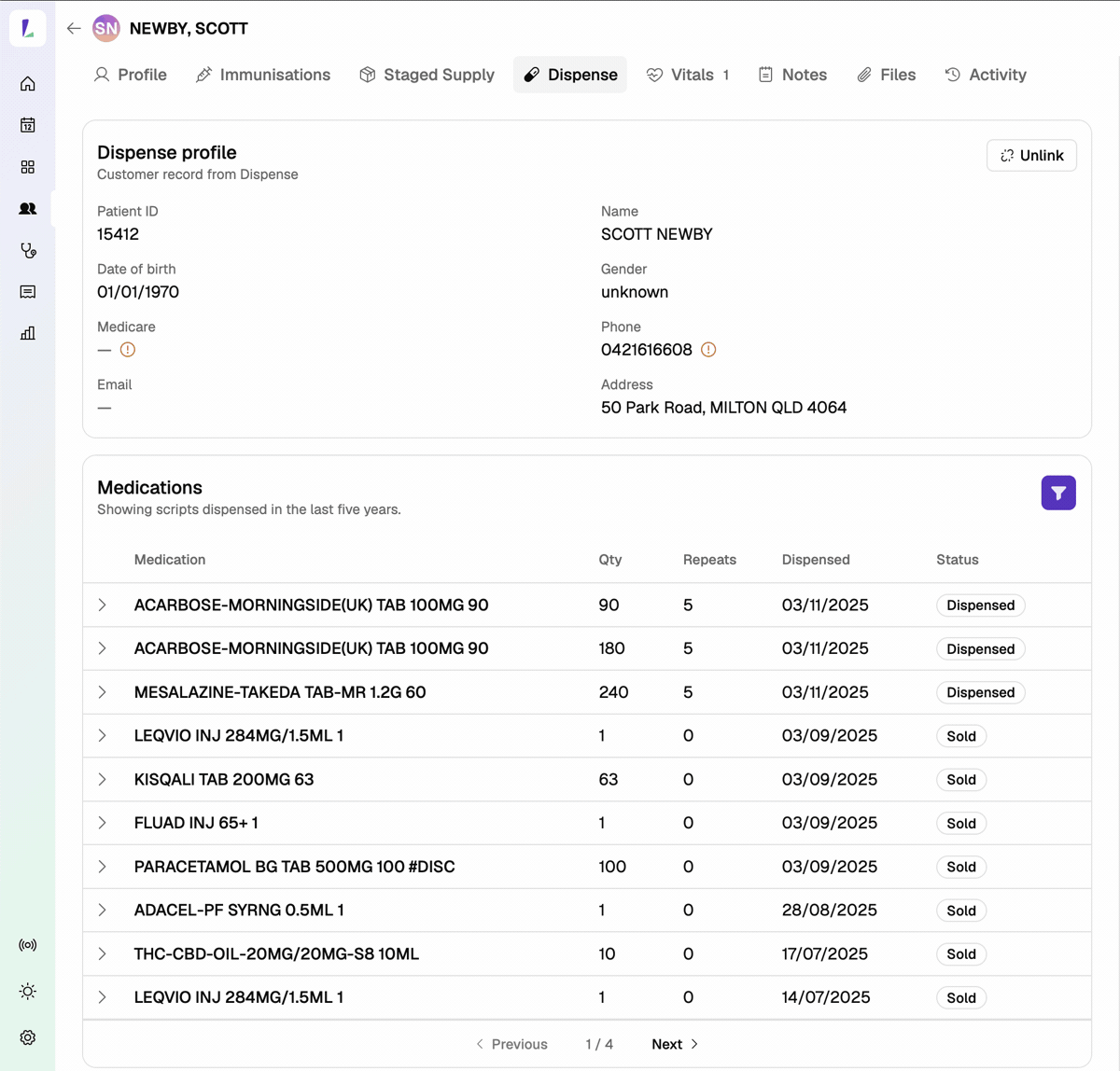Click the NEWBY, SCOTT header title

pos(189,29)
